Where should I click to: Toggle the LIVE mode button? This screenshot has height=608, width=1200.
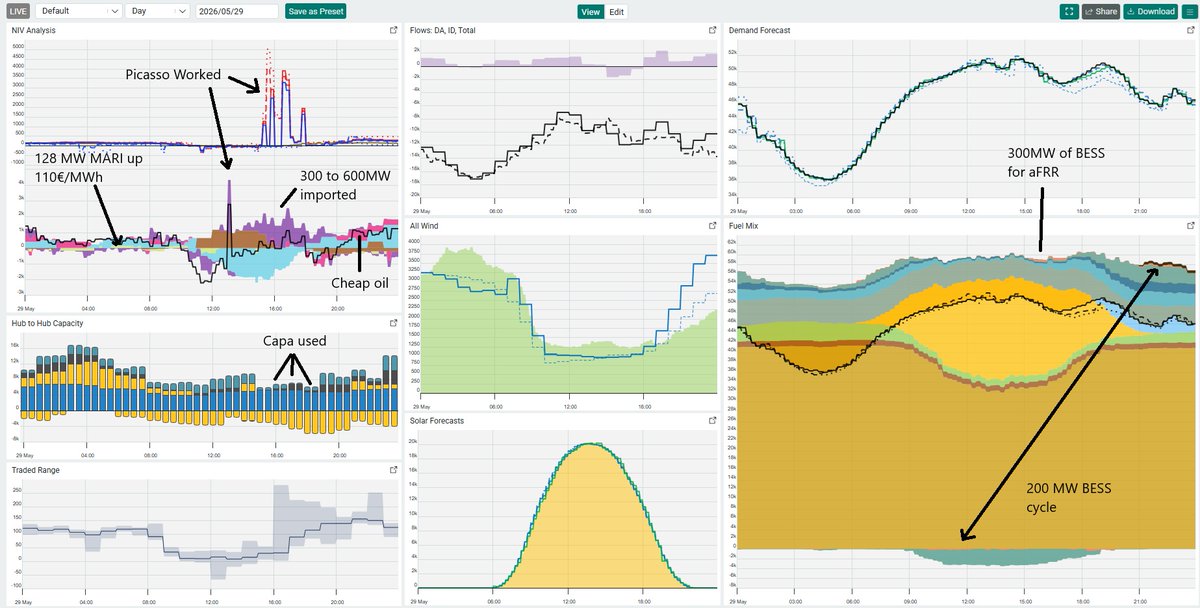pos(17,12)
